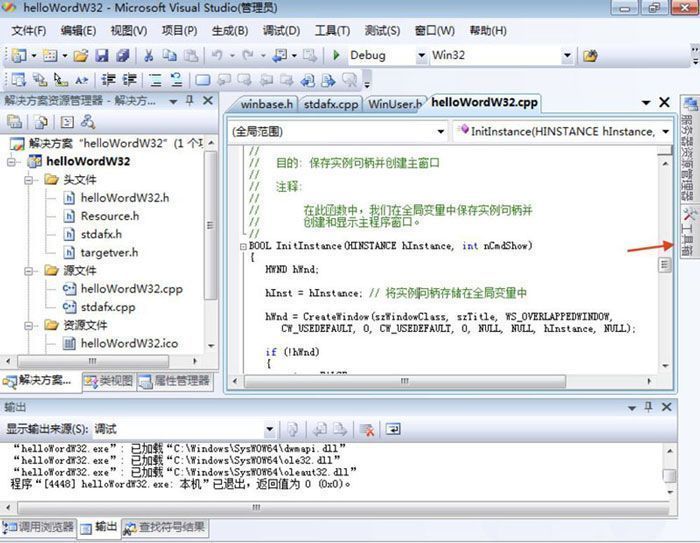Close the helloWordW32.cpp document with X
Image resolution: width=700 pixels, height=543 pixels.
coord(664,102)
